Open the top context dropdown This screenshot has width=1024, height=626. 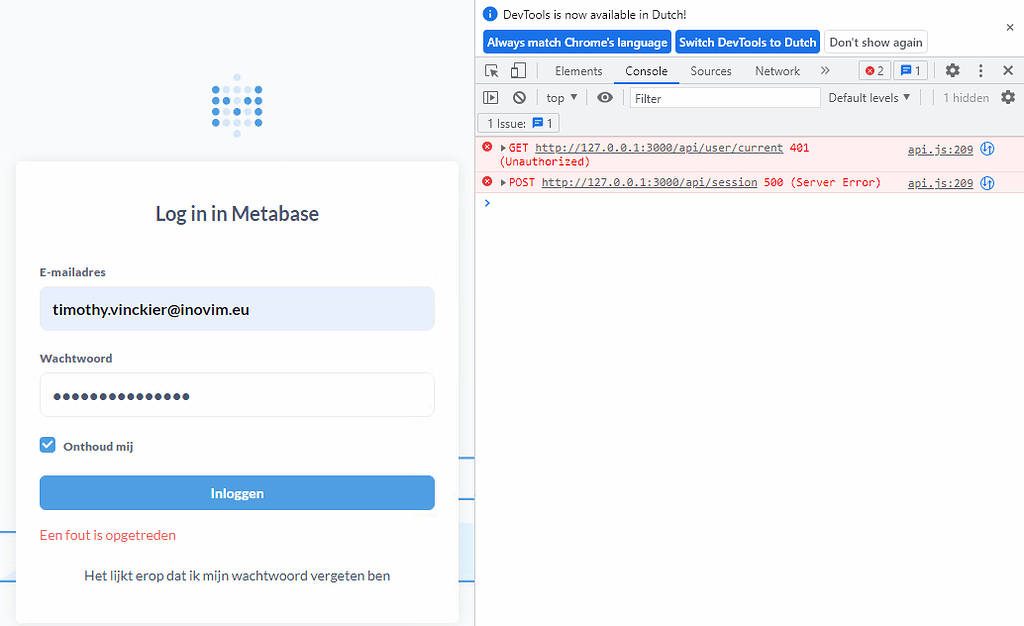[562, 98]
